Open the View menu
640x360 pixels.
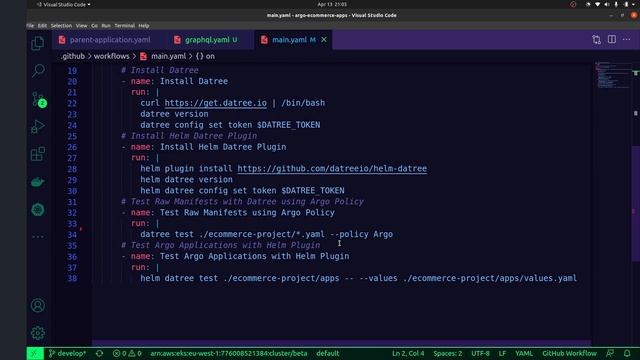click(82, 26)
